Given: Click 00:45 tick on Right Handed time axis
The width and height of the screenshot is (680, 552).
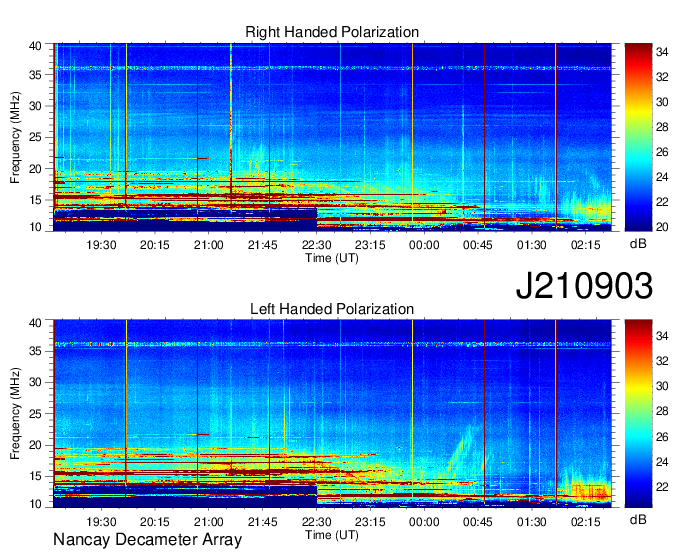Looking at the screenshot, I should point(478,245).
